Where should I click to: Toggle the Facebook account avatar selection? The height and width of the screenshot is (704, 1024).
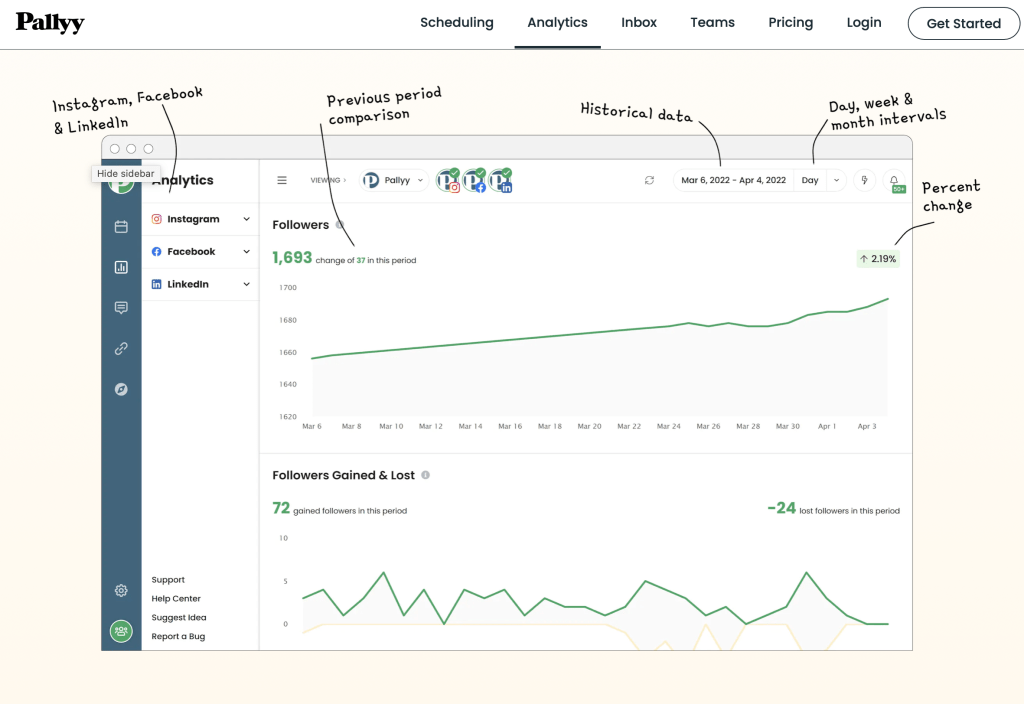coord(475,181)
